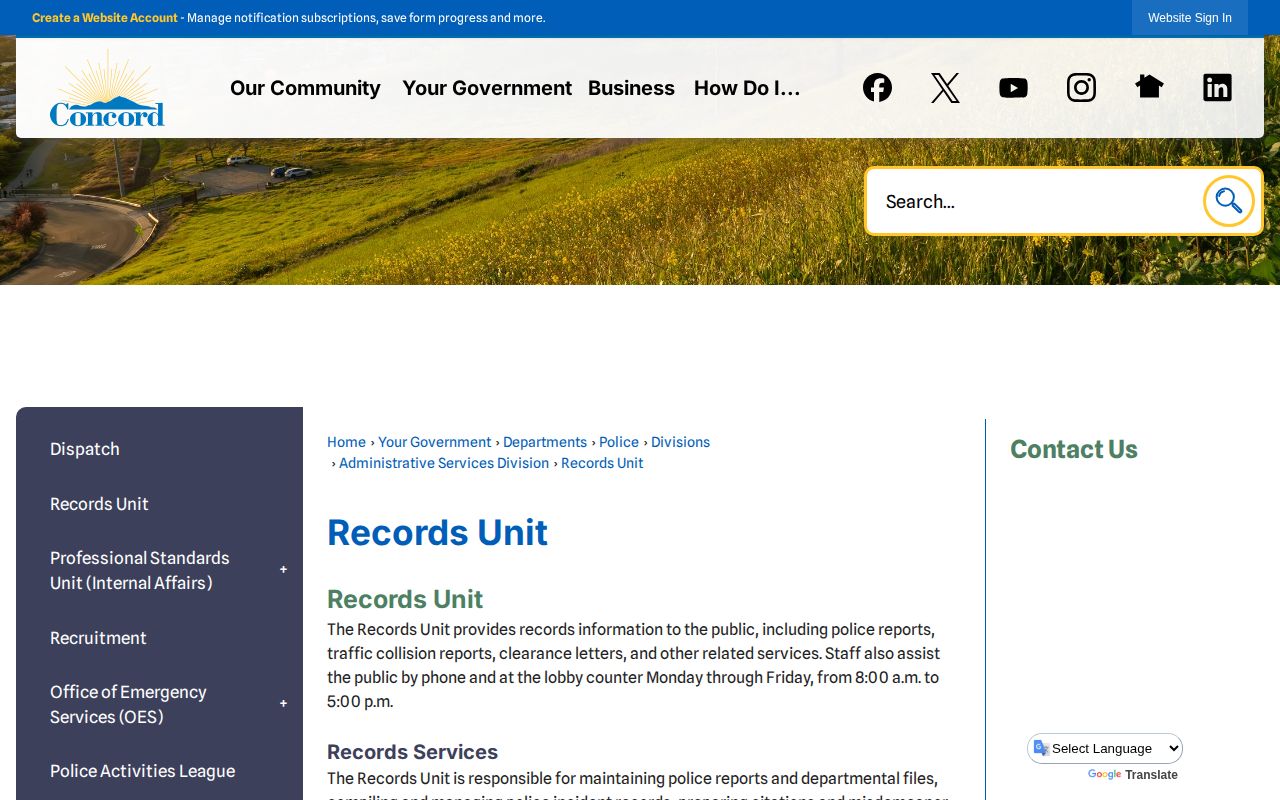This screenshot has height=800, width=1280.
Task: Open Police breadcrumb link
Action: (619, 442)
